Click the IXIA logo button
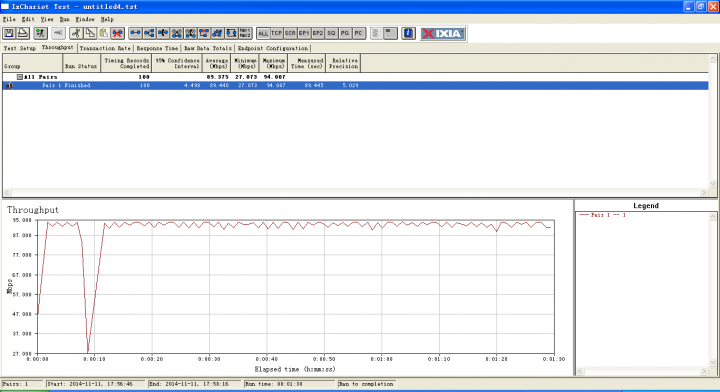 click(x=443, y=33)
